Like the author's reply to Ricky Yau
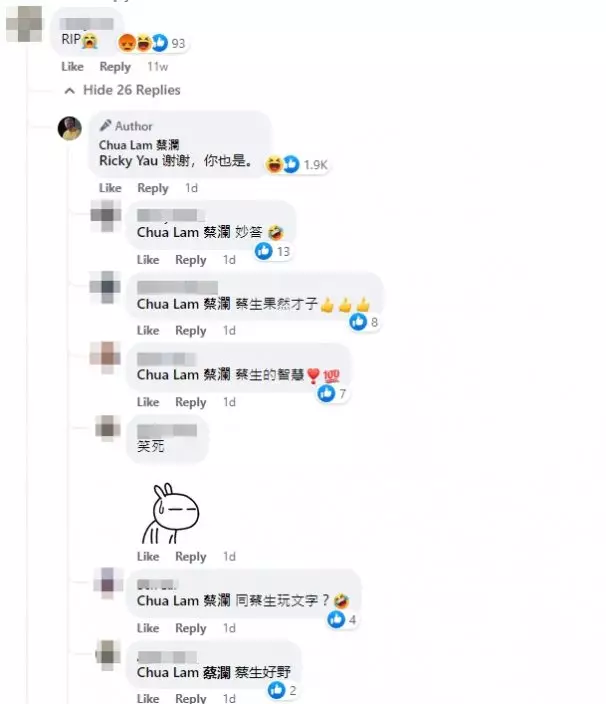The height and width of the screenshot is (704, 606). tap(110, 188)
